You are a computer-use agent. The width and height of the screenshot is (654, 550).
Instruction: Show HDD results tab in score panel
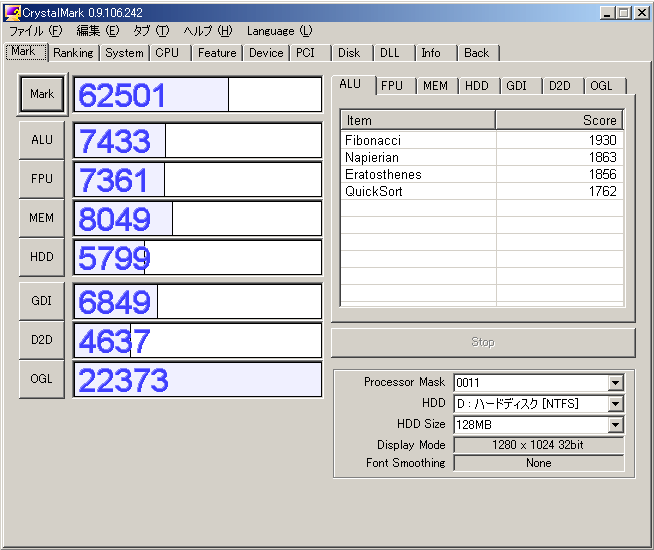(x=477, y=86)
